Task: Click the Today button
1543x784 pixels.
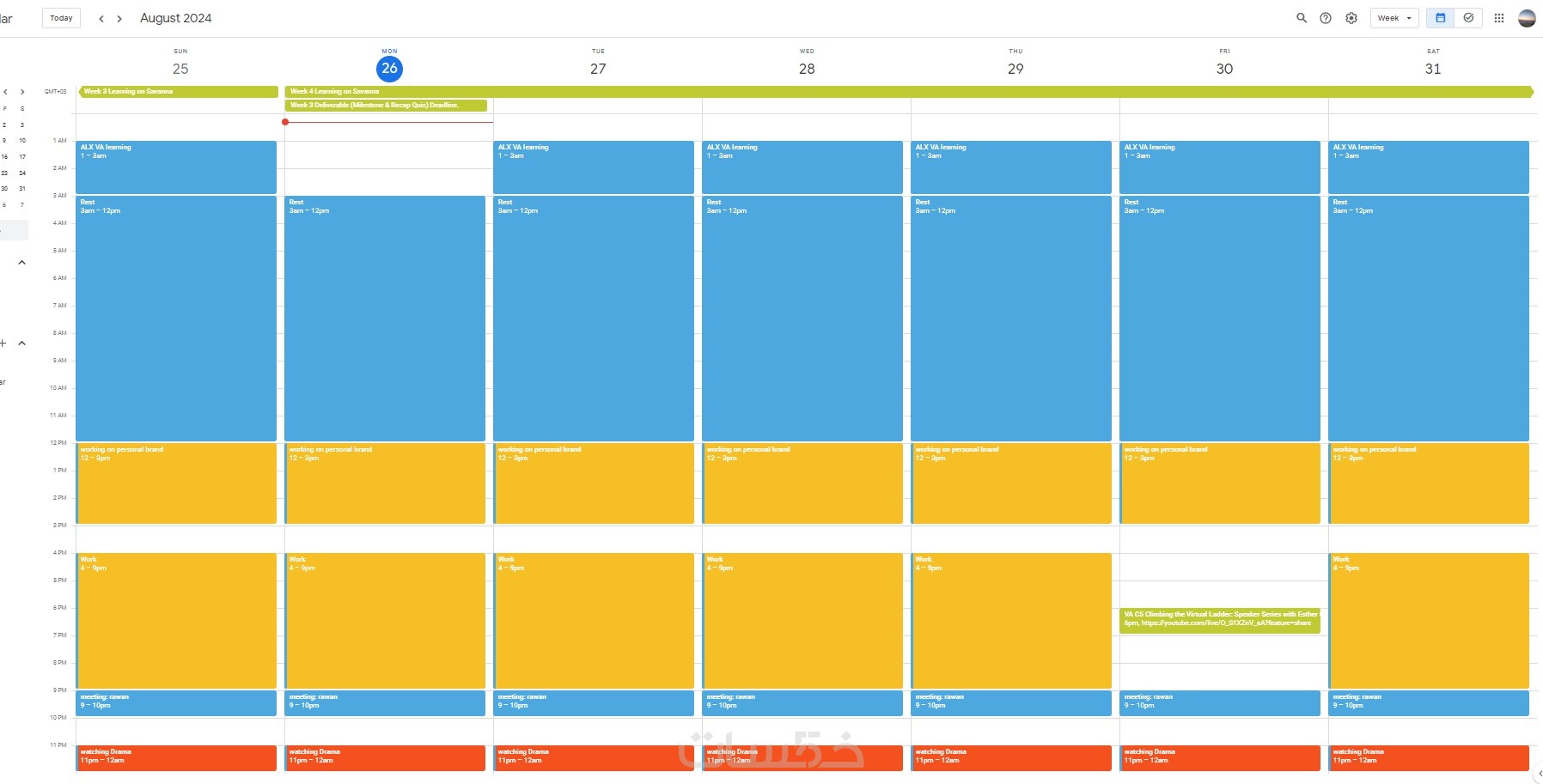Action: [x=61, y=18]
